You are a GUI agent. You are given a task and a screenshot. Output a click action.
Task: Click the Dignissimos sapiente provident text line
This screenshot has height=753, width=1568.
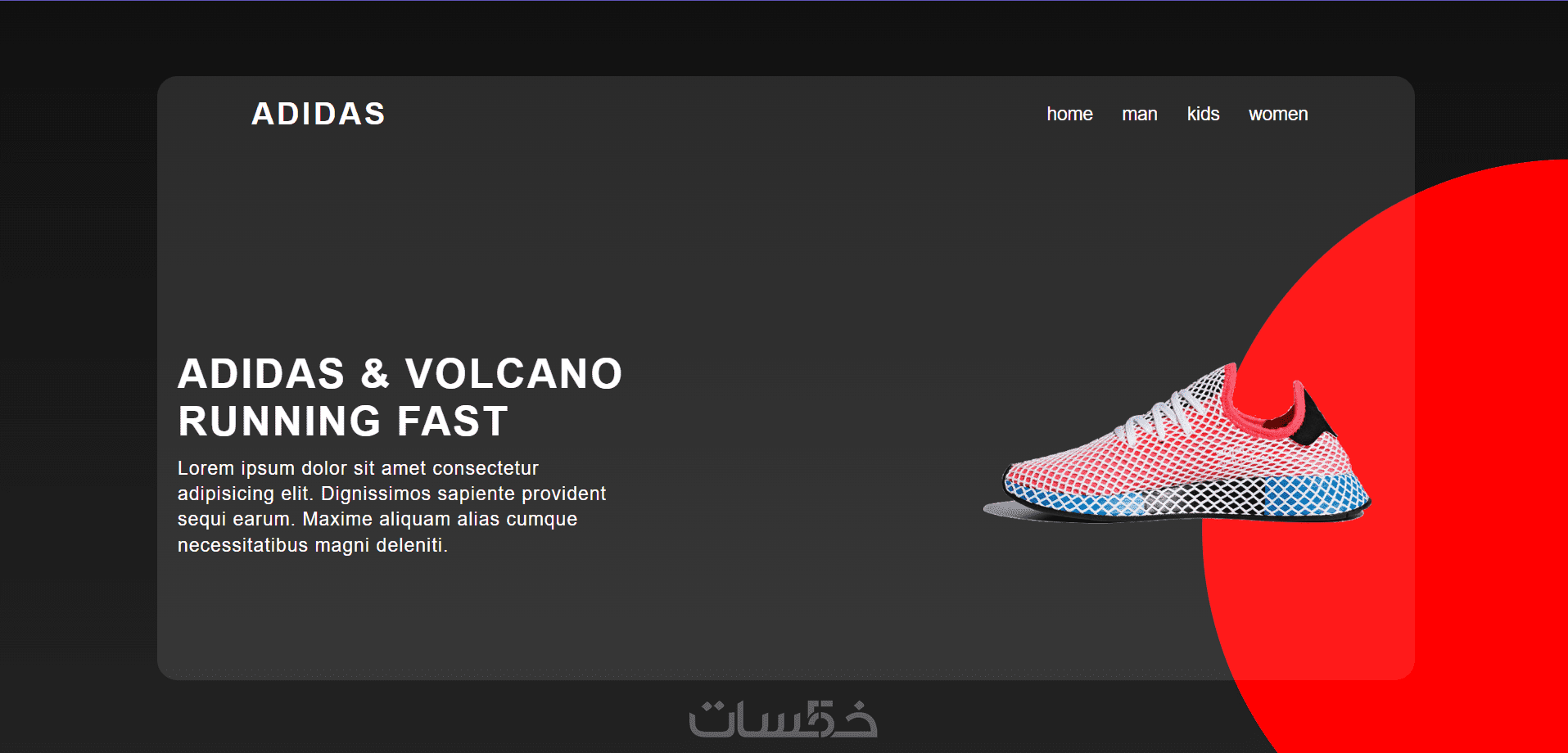pos(463,494)
